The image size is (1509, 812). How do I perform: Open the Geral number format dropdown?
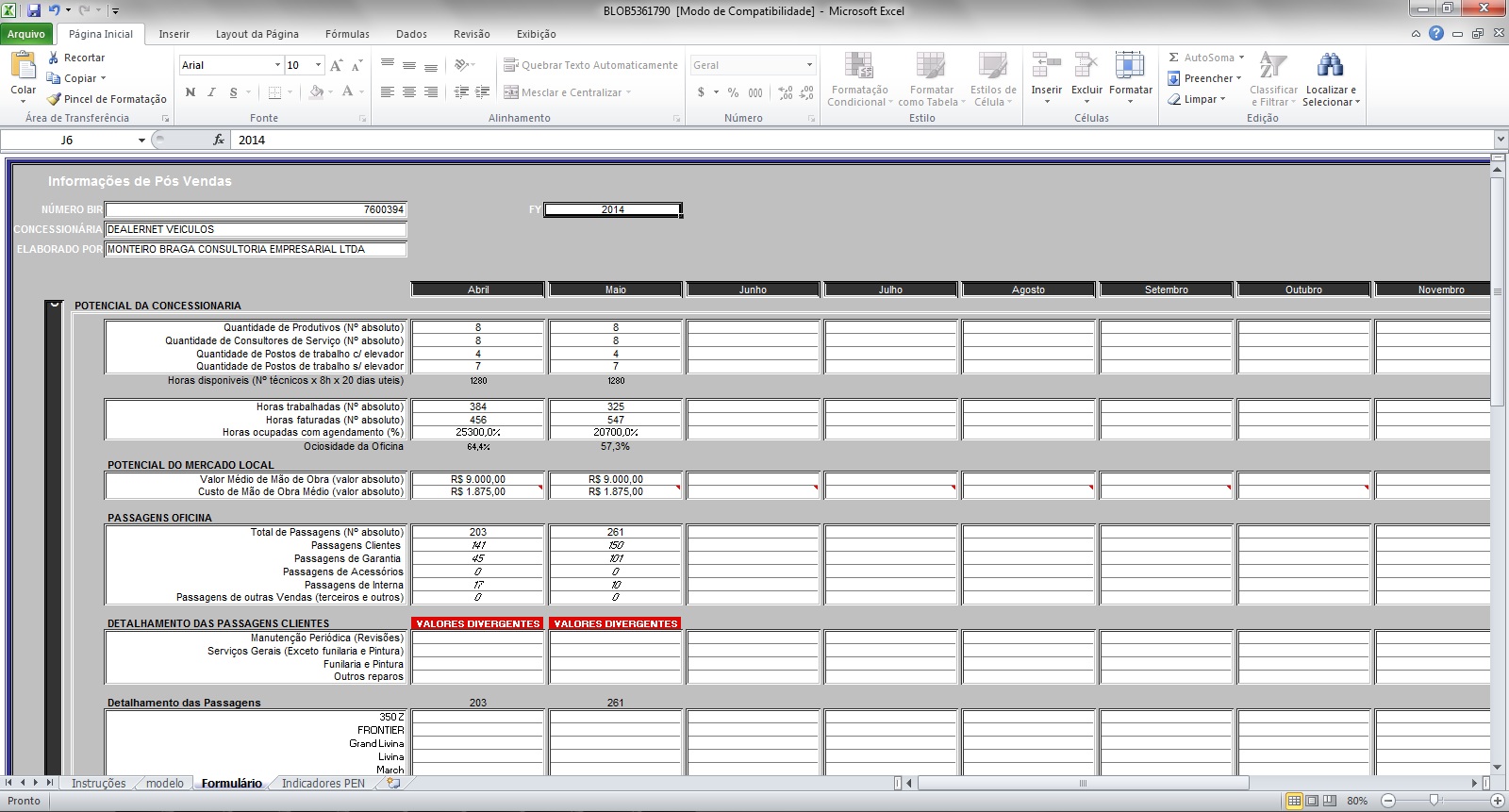click(x=809, y=65)
